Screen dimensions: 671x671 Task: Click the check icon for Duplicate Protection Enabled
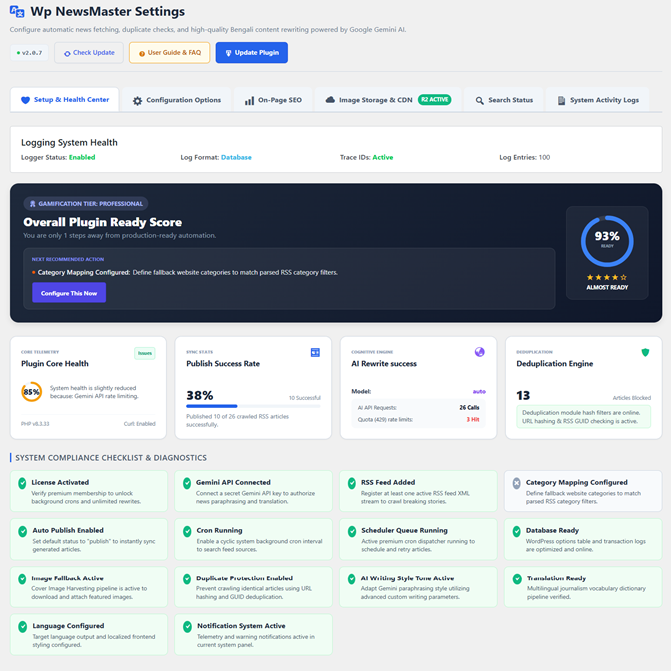pyautogui.click(x=187, y=579)
